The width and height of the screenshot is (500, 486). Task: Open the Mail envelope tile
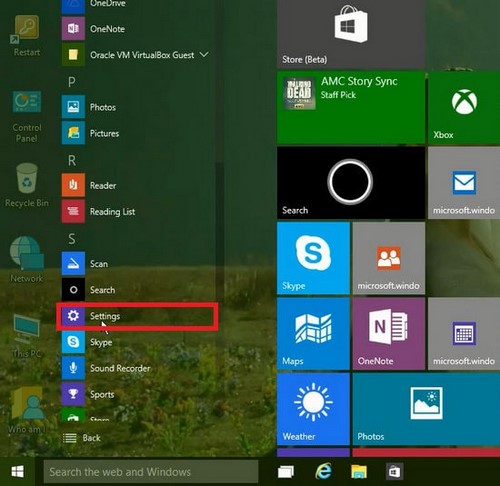(x=464, y=183)
